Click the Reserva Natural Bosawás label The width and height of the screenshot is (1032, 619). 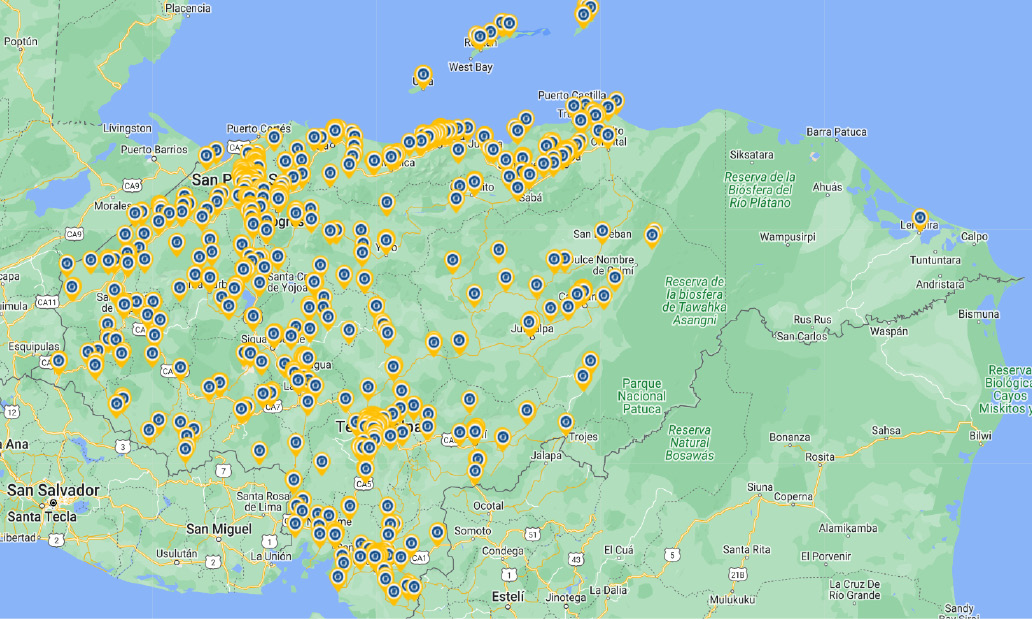click(x=690, y=442)
